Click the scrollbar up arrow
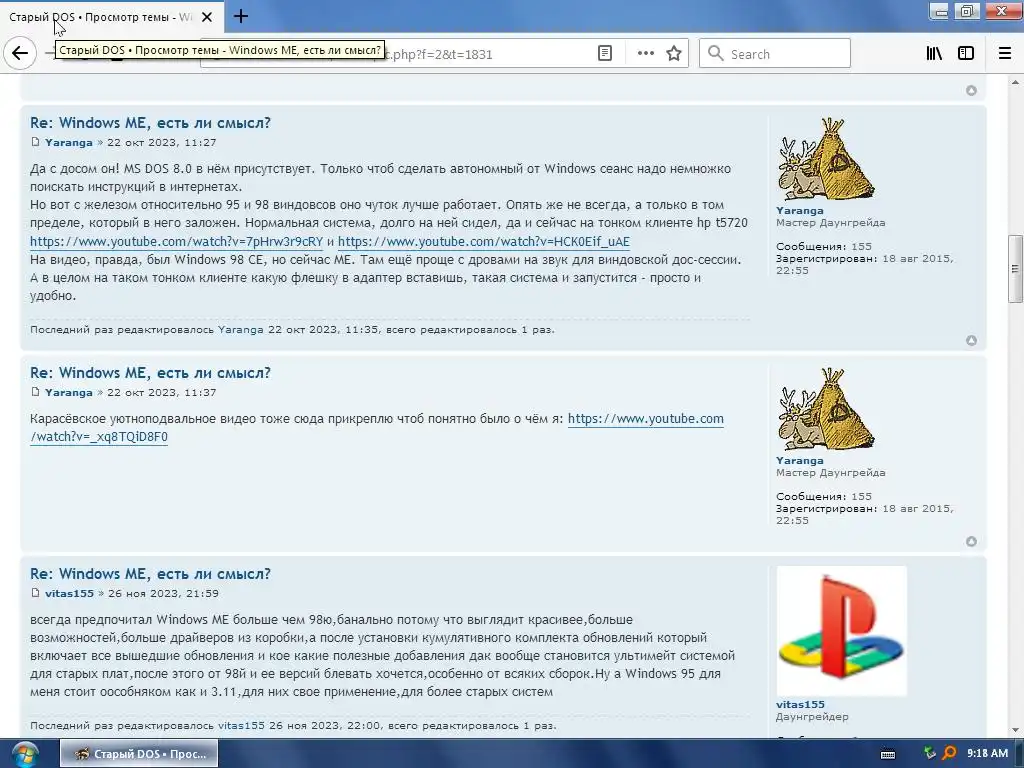Screen dimensions: 1024x768 coord(1015,82)
